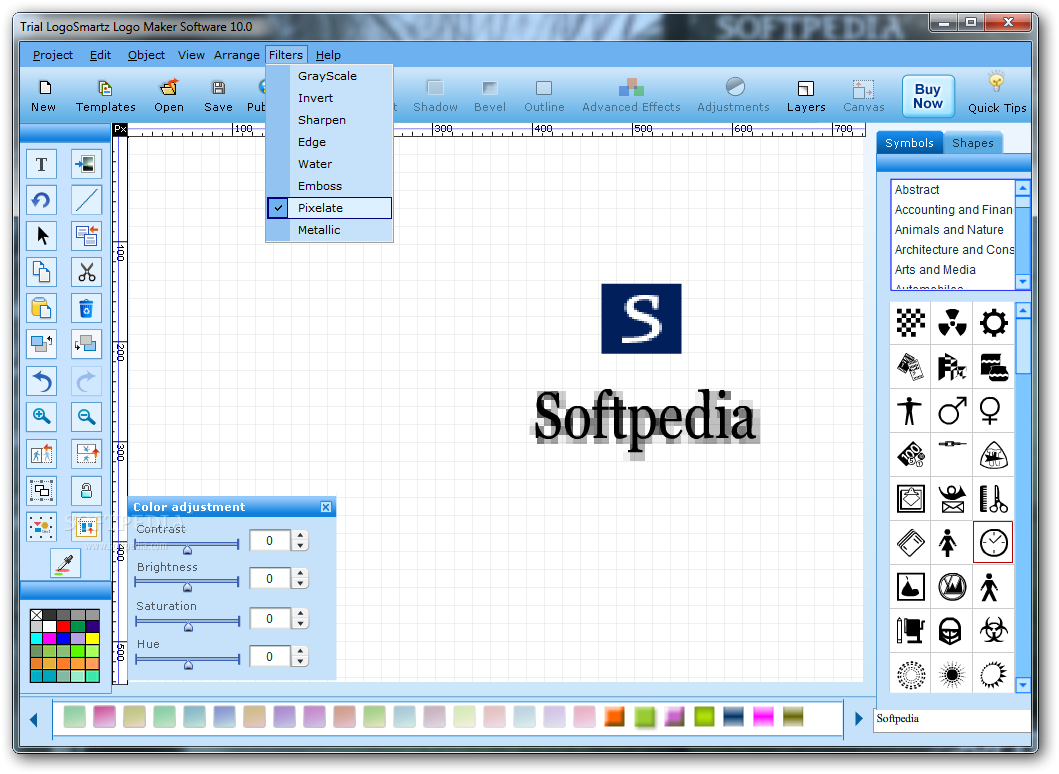
Task: Apply the Water filter
Action: [330, 164]
